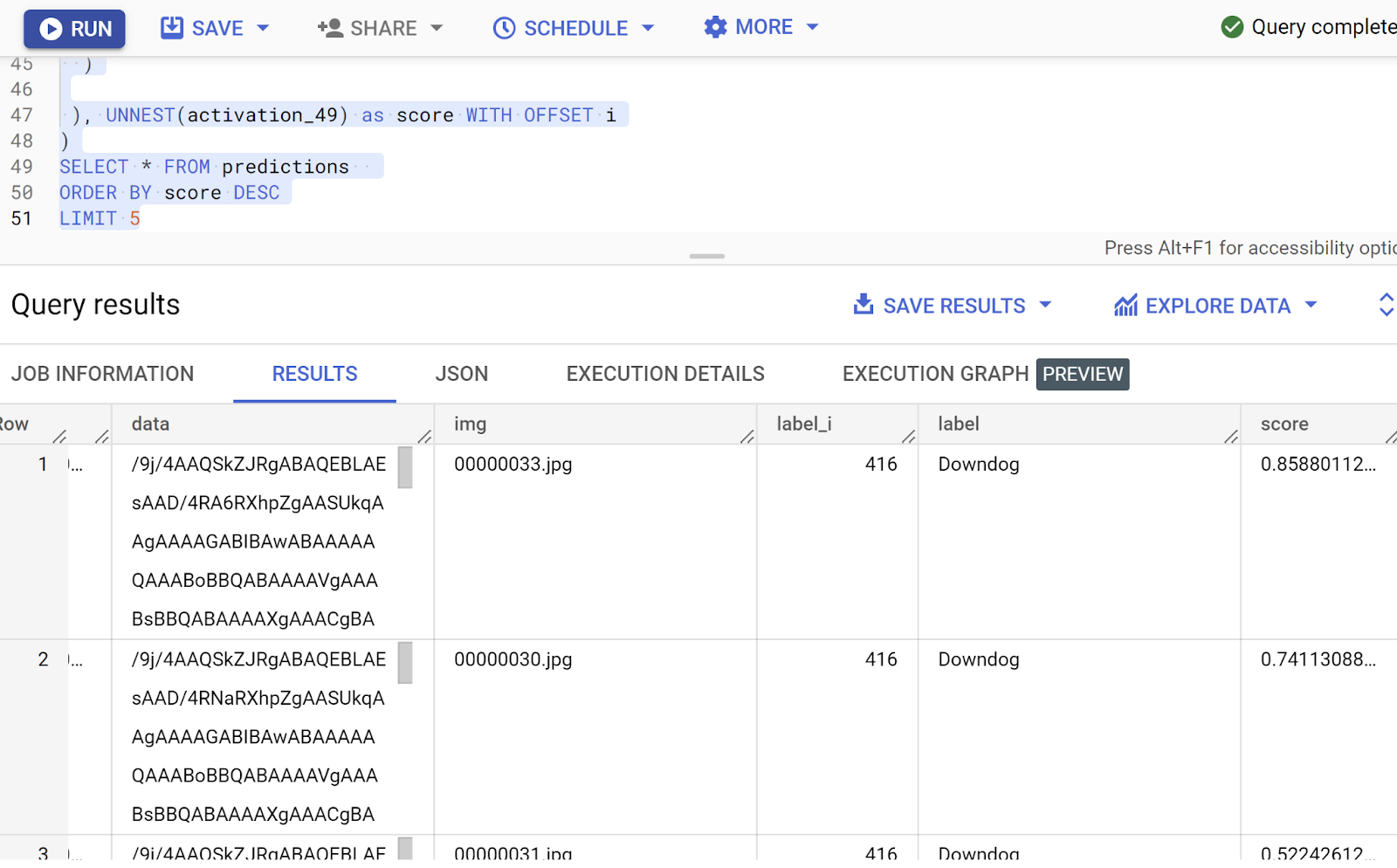Click the score column header
This screenshot has width=1397, height=868.
click(1283, 424)
